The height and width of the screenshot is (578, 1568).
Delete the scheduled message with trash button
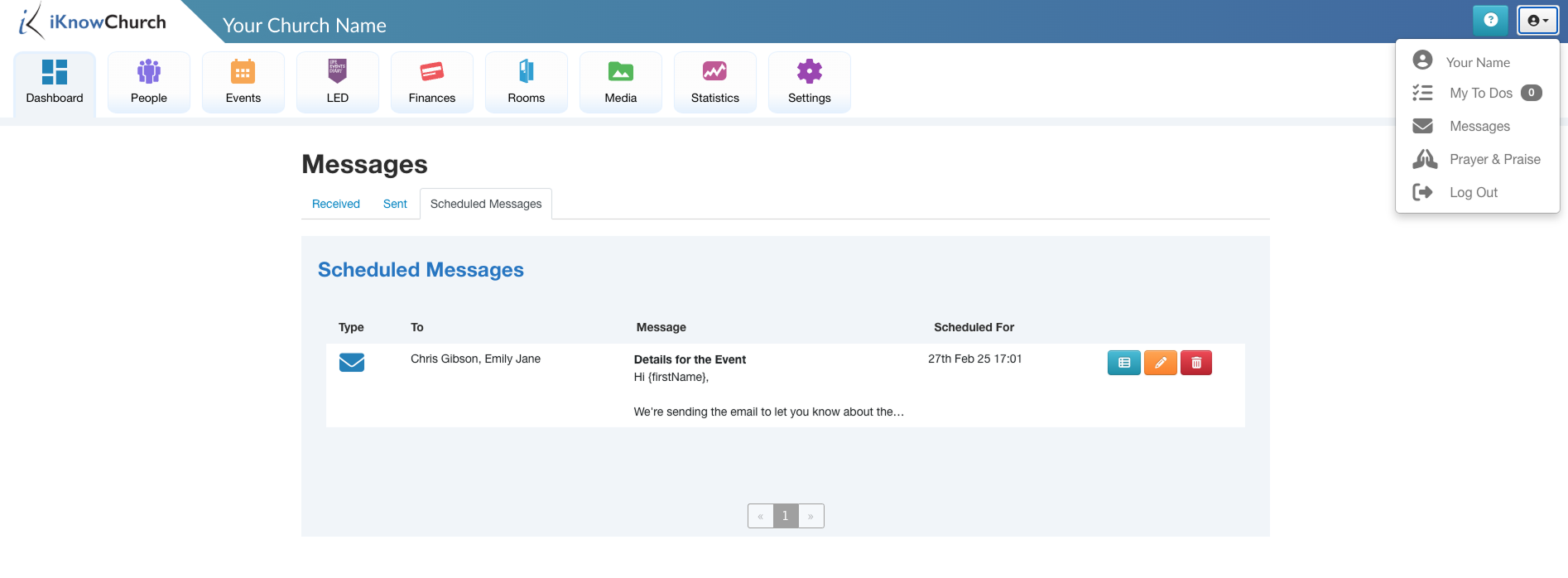(1195, 363)
